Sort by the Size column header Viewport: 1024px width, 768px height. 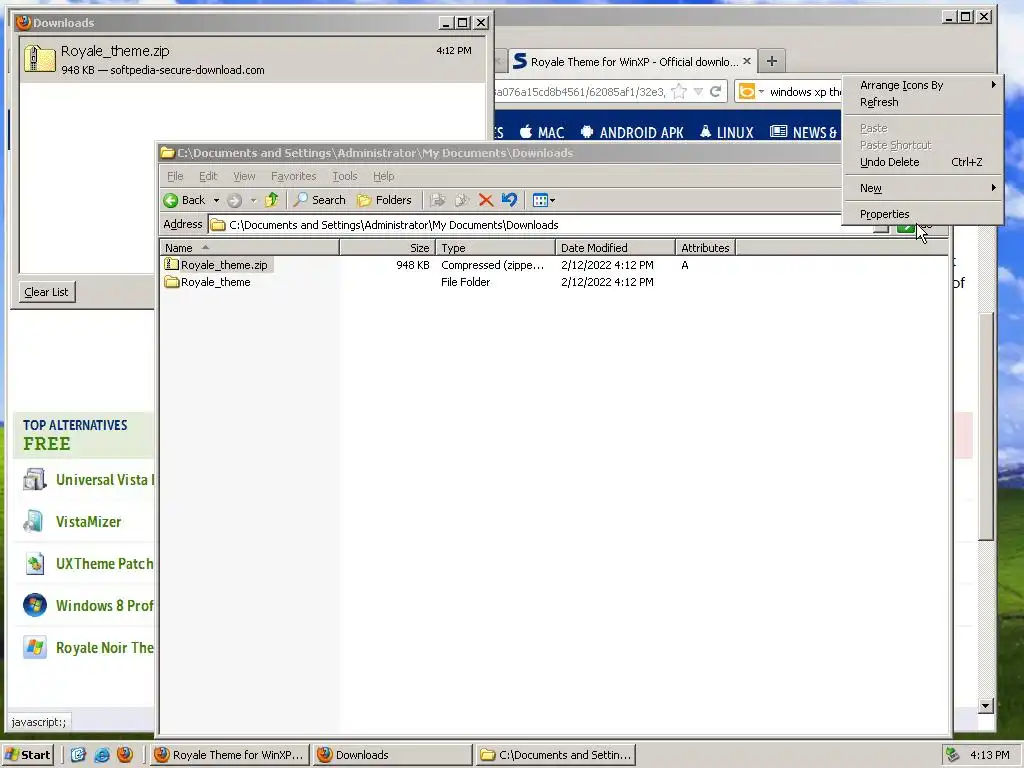[x=387, y=248]
